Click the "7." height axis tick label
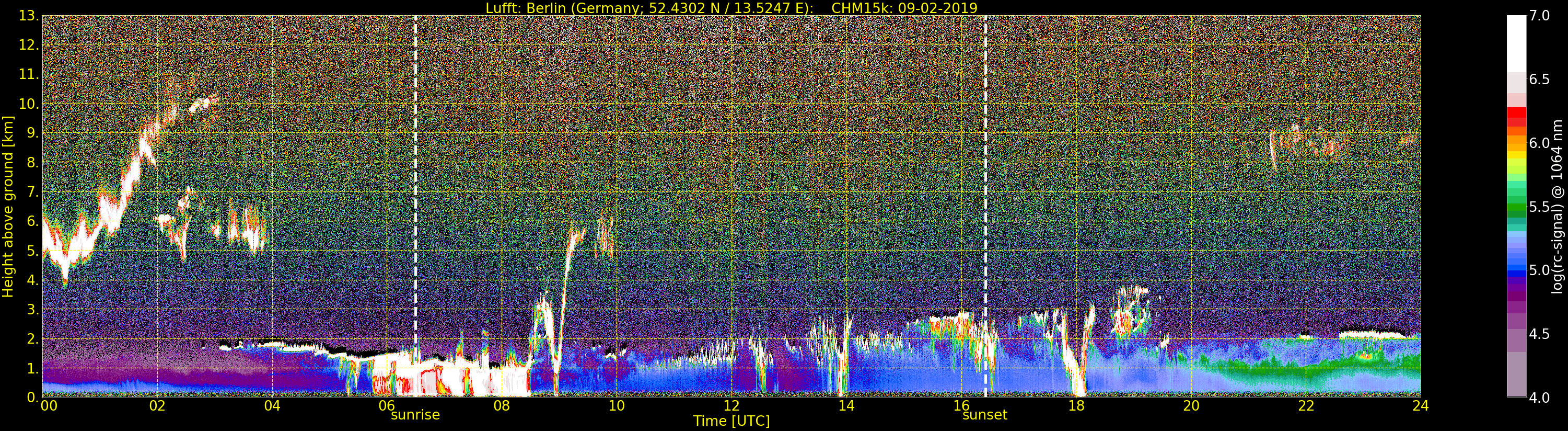This screenshot has width=1568, height=431. [x=32, y=192]
